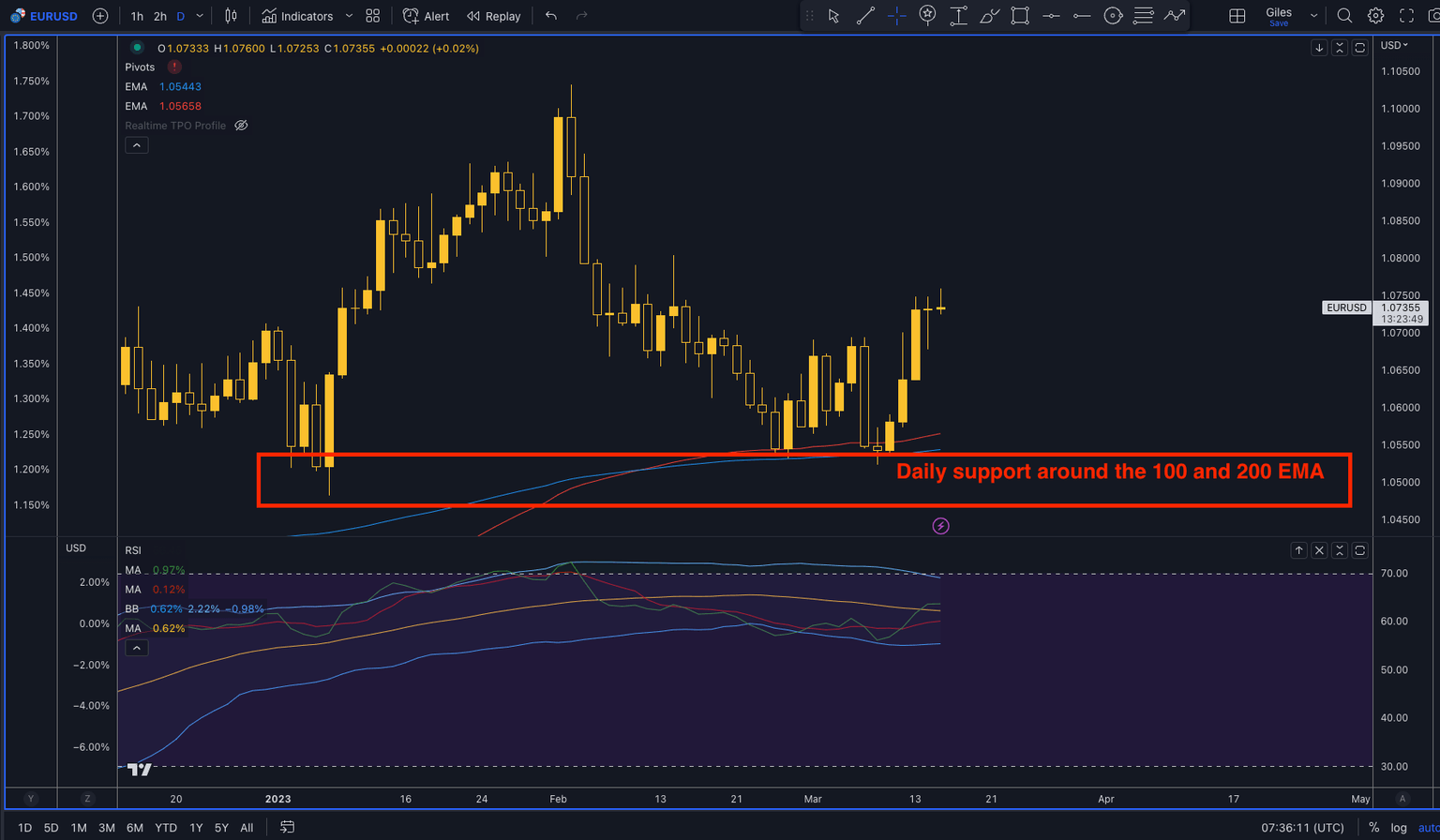Enter fullscreen mode
The height and width of the screenshot is (840, 1440).
(1406, 16)
